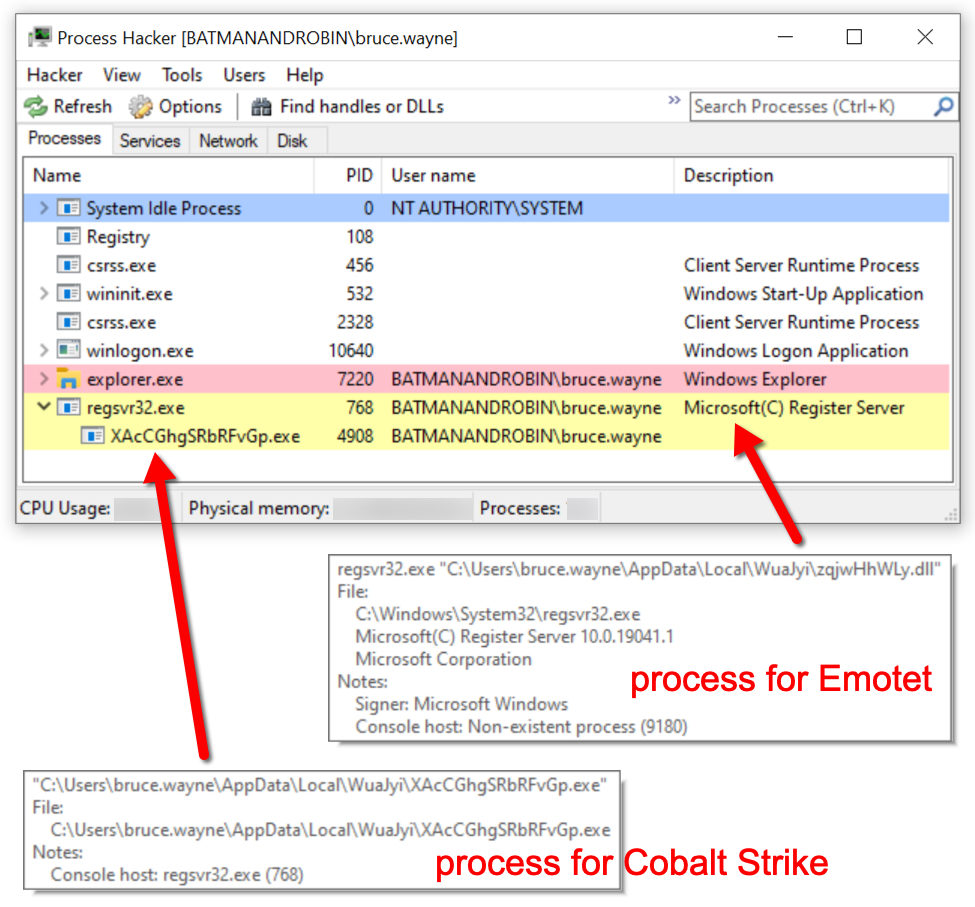Viewport: 975px width, 907px height.
Task: Sort by the User name column header
Action: 527,175
